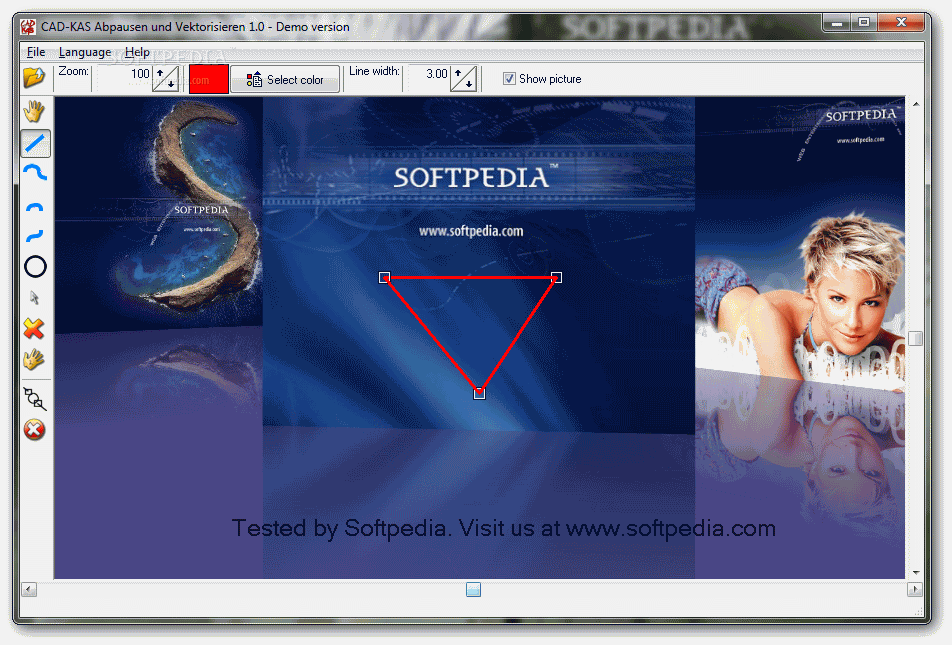The height and width of the screenshot is (645, 952).
Task: Select the gray arrow pointer tool
Action: coord(34,298)
